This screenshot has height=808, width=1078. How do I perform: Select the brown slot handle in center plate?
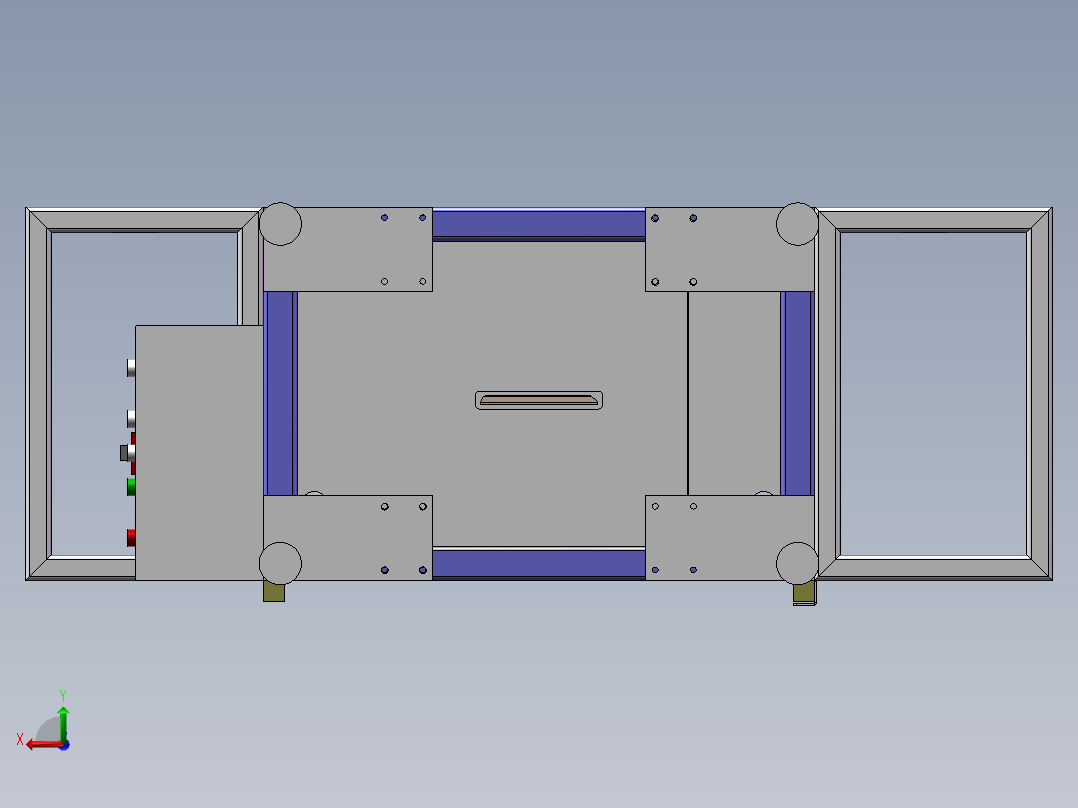[538, 400]
